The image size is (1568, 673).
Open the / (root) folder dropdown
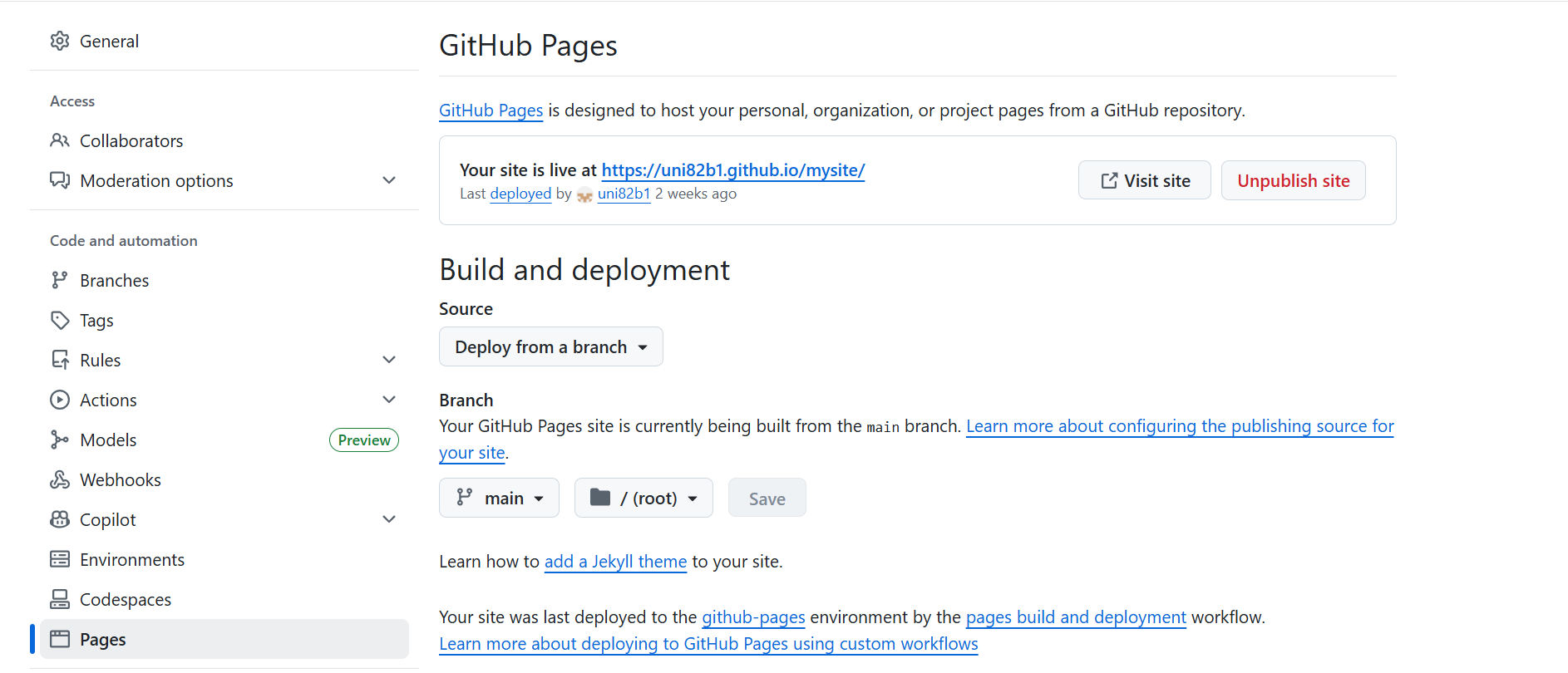(643, 498)
